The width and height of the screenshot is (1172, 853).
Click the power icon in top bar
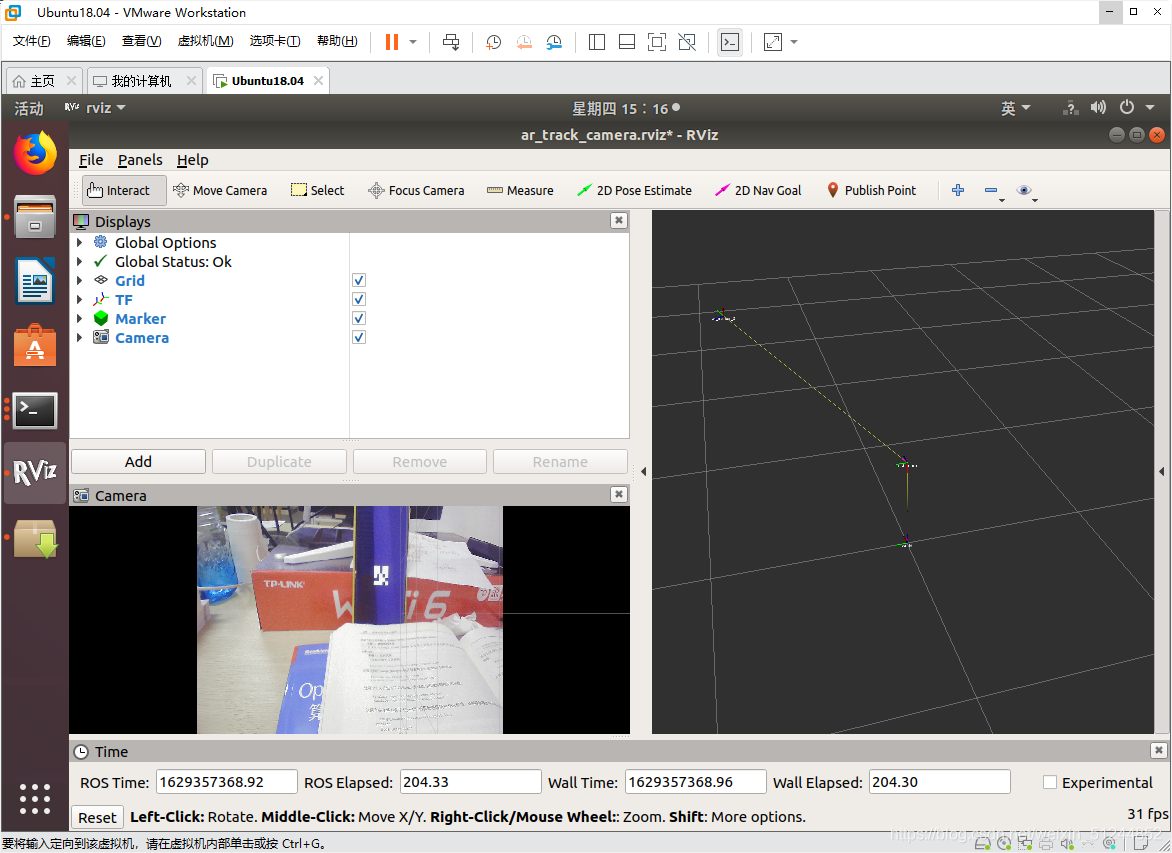(1126, 108)
